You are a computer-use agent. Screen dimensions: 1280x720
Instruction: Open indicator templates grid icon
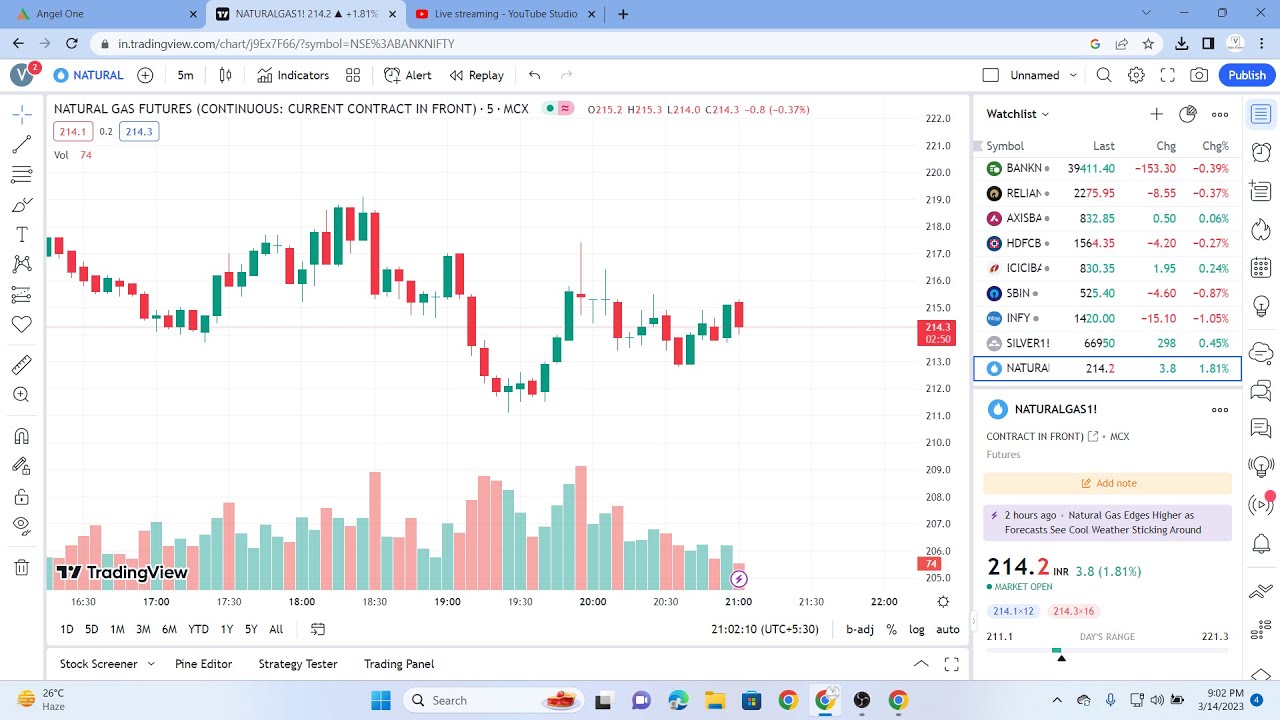pyautogui.click(x=353, y=75)
